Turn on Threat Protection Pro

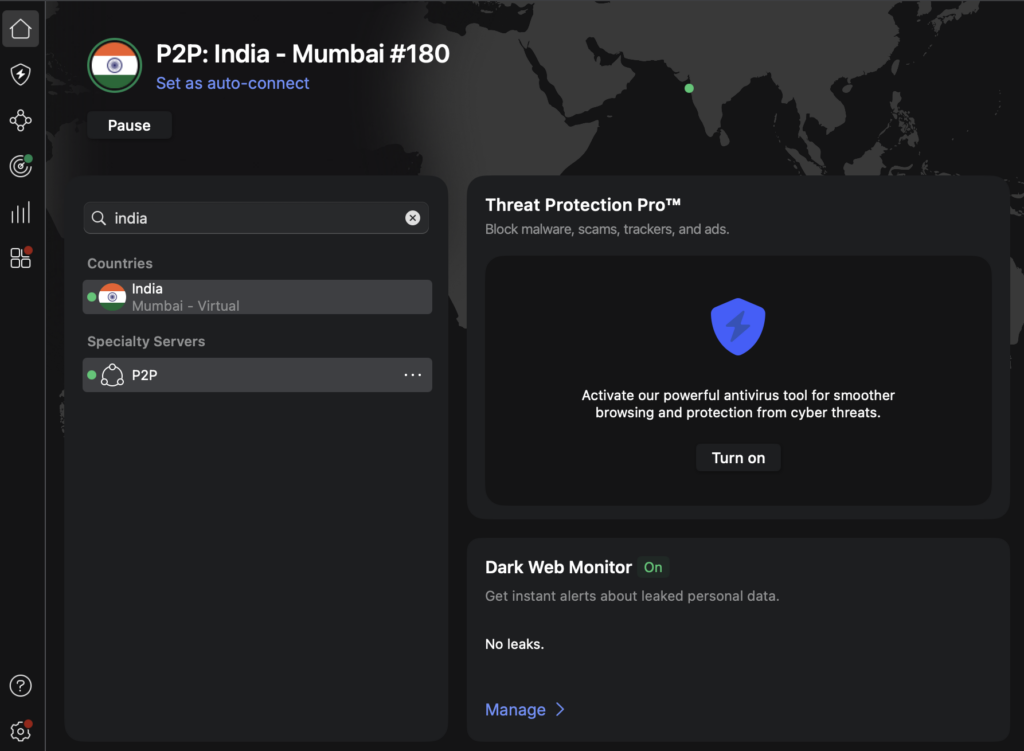(738, 458)
